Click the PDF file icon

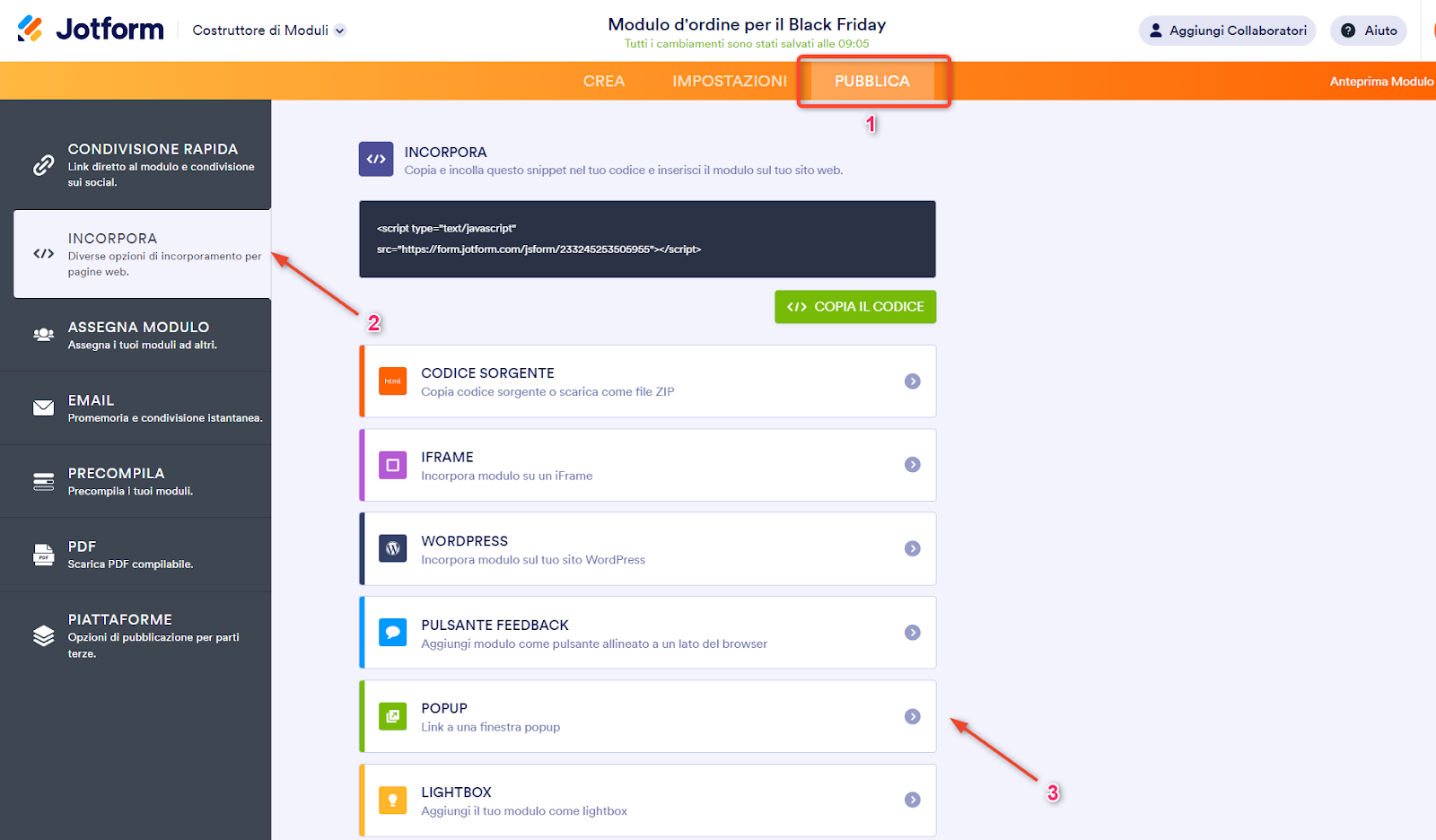[43, 555]
